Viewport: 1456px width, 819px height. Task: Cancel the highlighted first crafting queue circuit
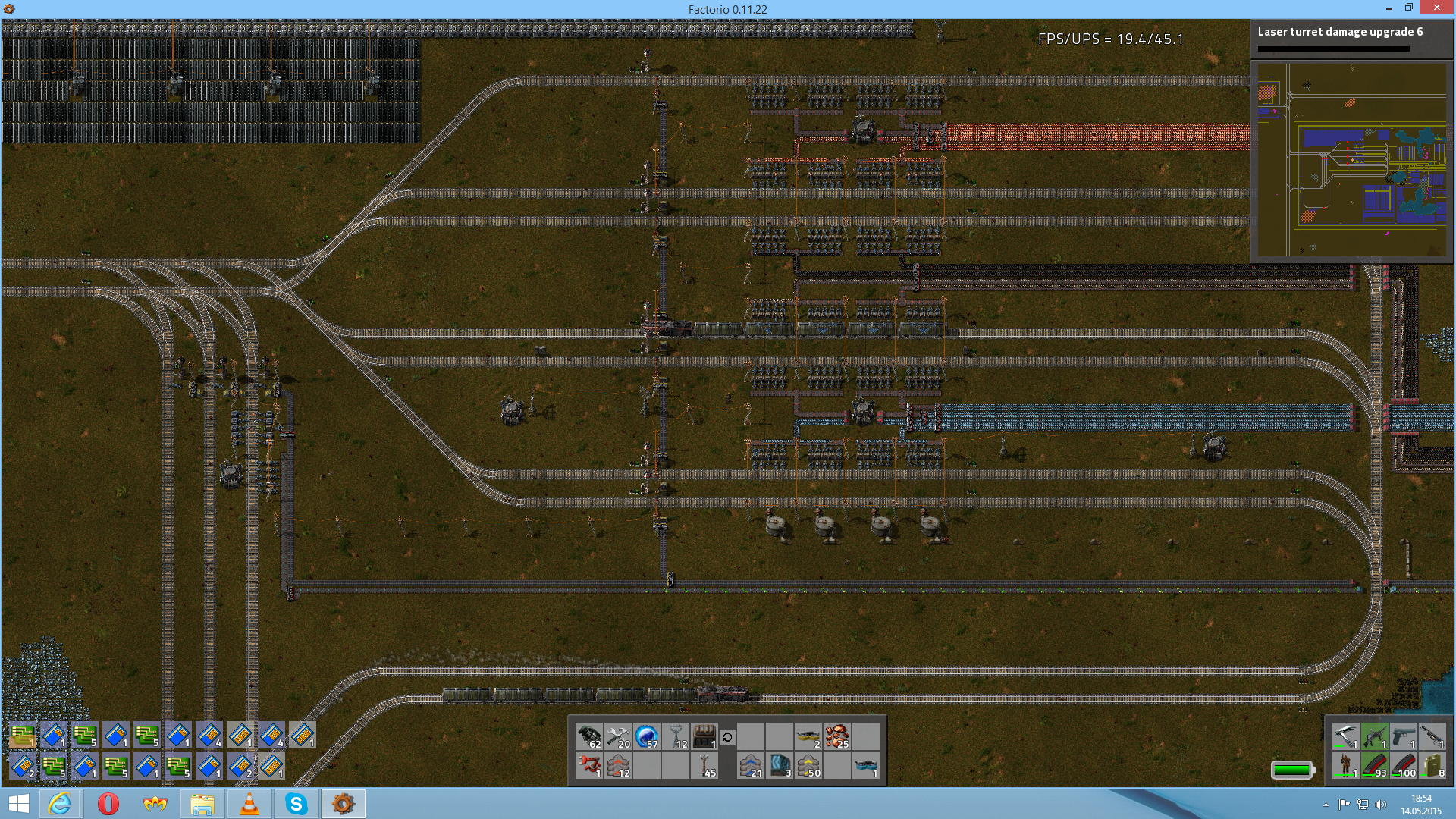(x=23, y=736)
